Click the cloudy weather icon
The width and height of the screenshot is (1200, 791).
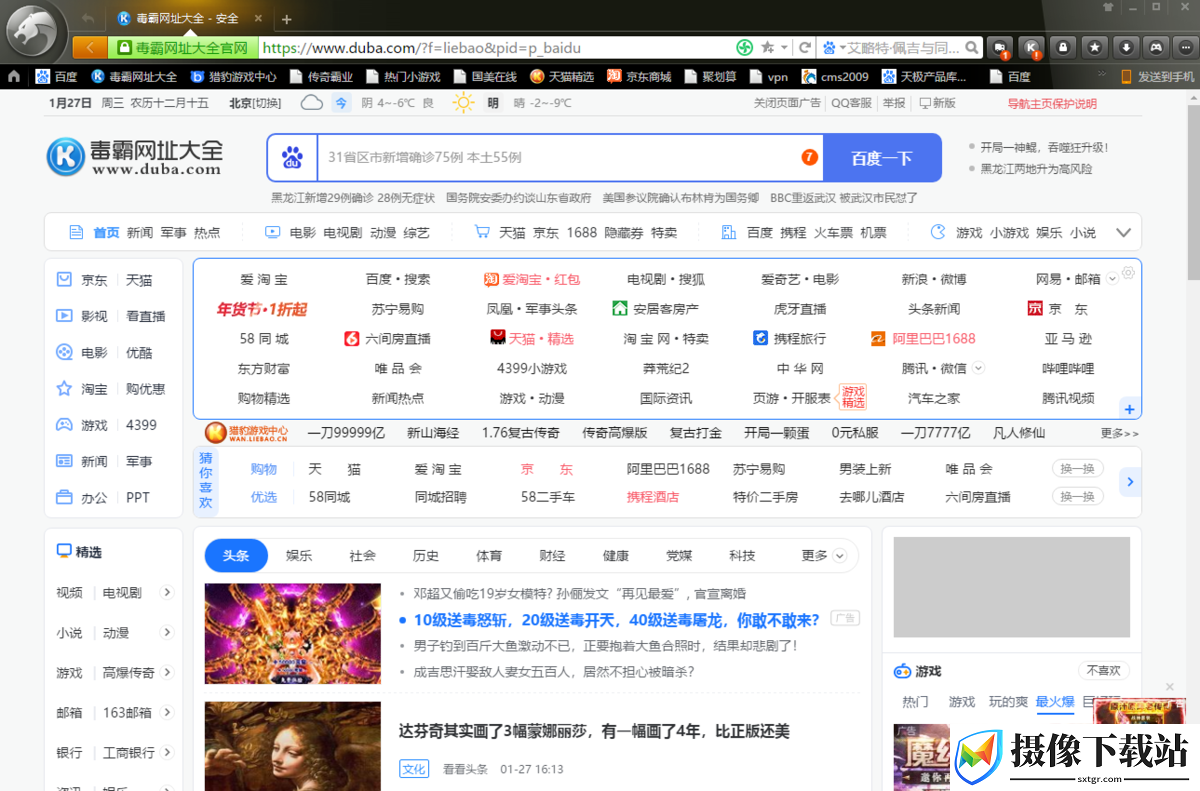coord(312,102)
